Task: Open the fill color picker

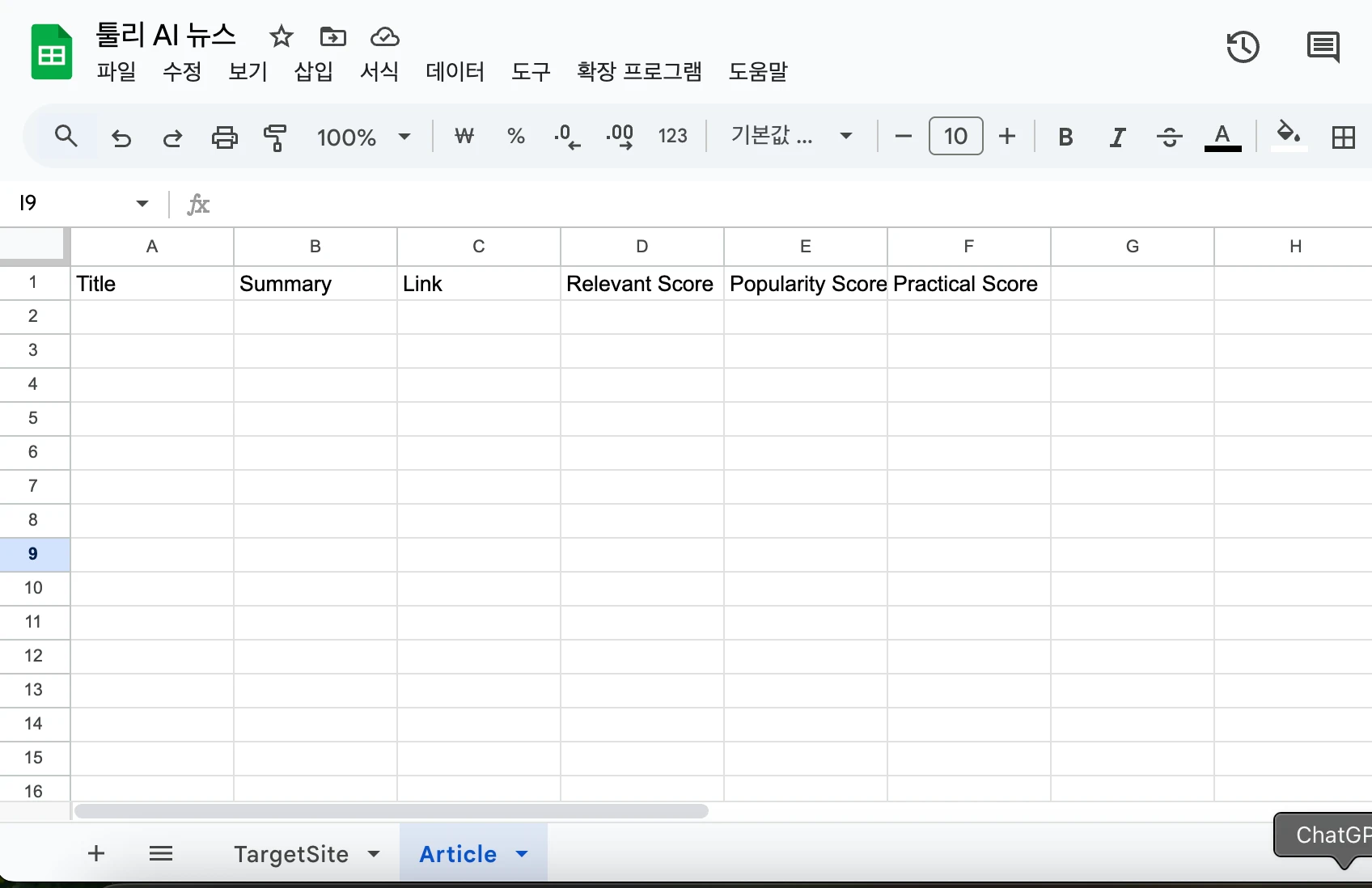Action: (1289, 136)
